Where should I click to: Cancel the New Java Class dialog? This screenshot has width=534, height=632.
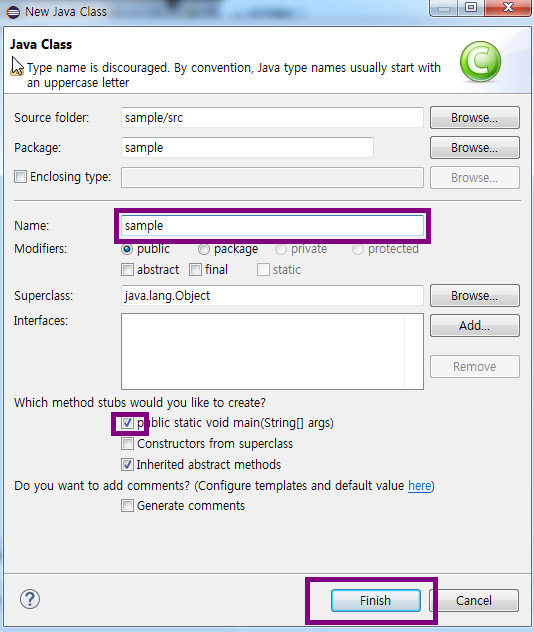point(474,601)
